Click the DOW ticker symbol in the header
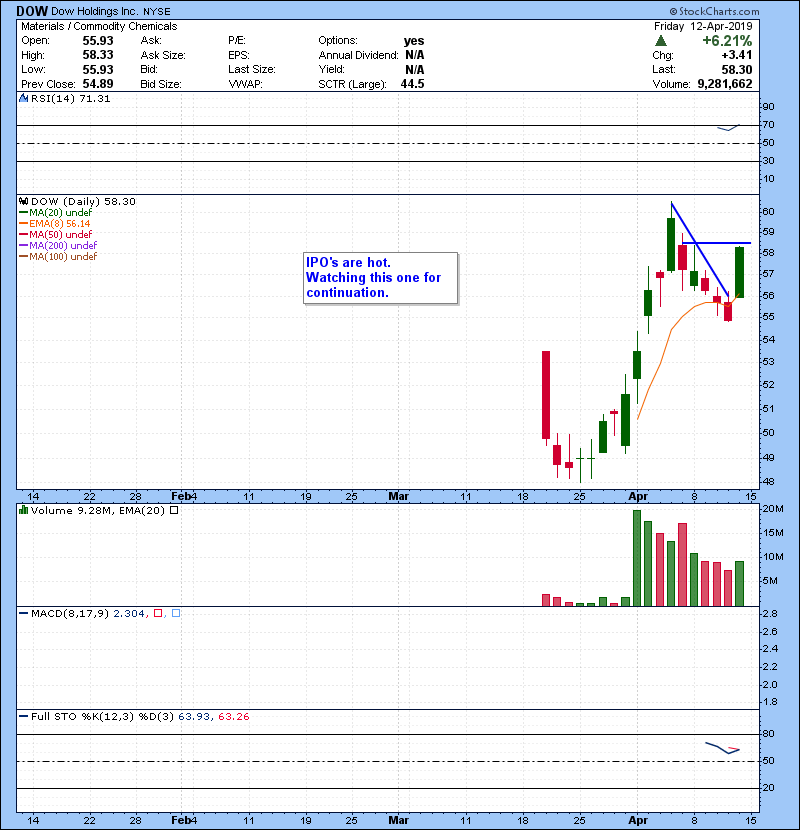Viewport: 800px width, 830px height. click(32, 11)
